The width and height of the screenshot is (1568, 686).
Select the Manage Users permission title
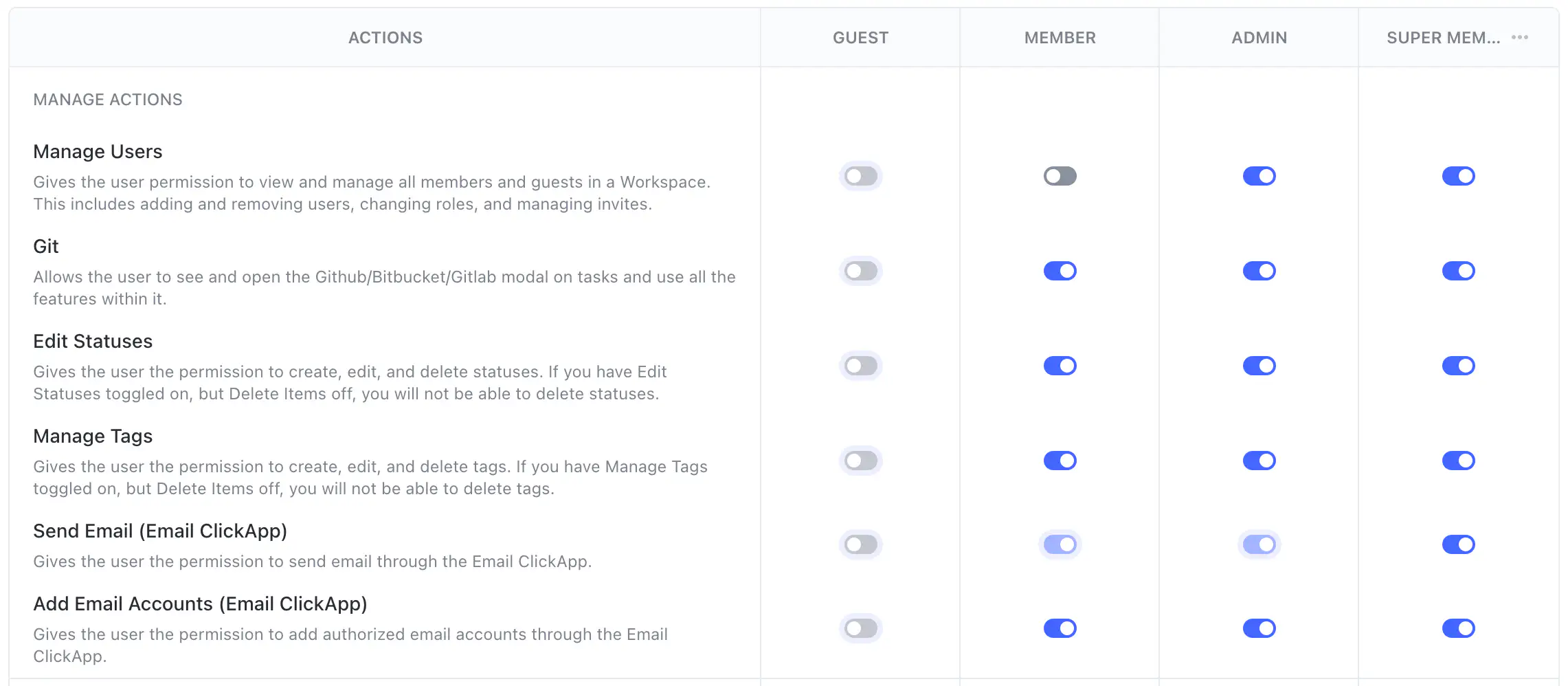[x=98, y=151]
